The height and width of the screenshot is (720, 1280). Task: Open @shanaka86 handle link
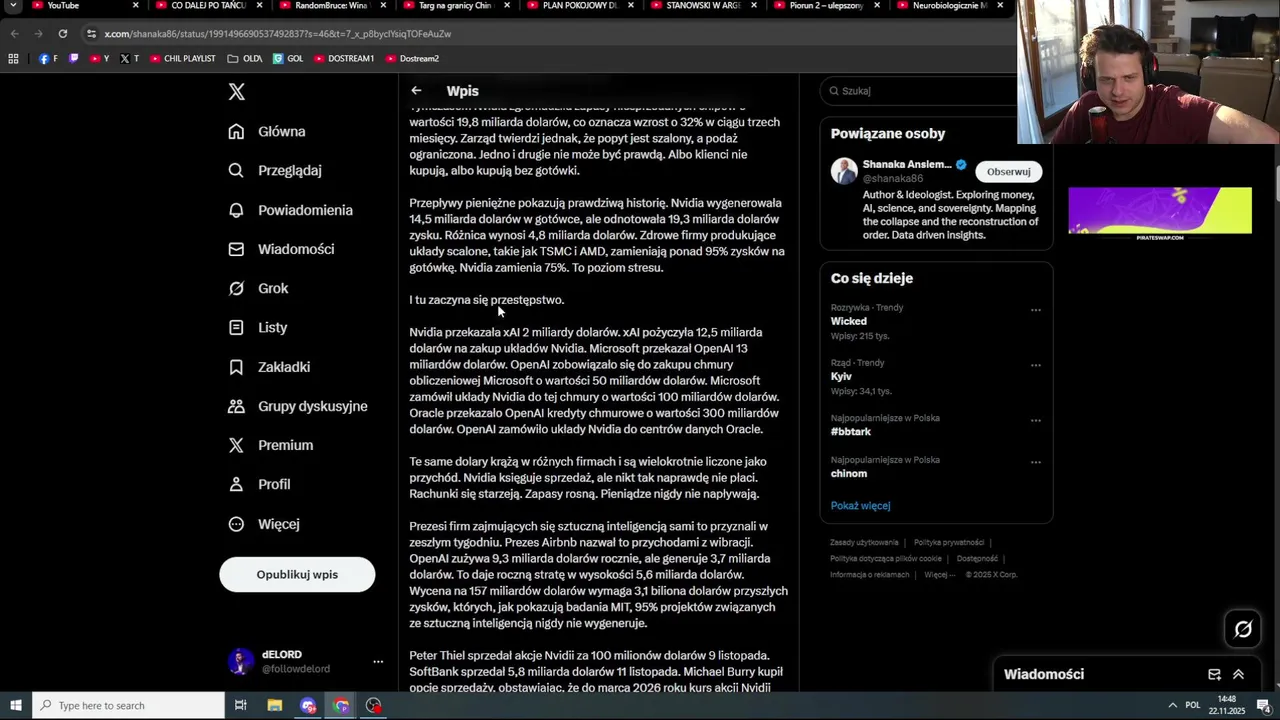[893, 179]
